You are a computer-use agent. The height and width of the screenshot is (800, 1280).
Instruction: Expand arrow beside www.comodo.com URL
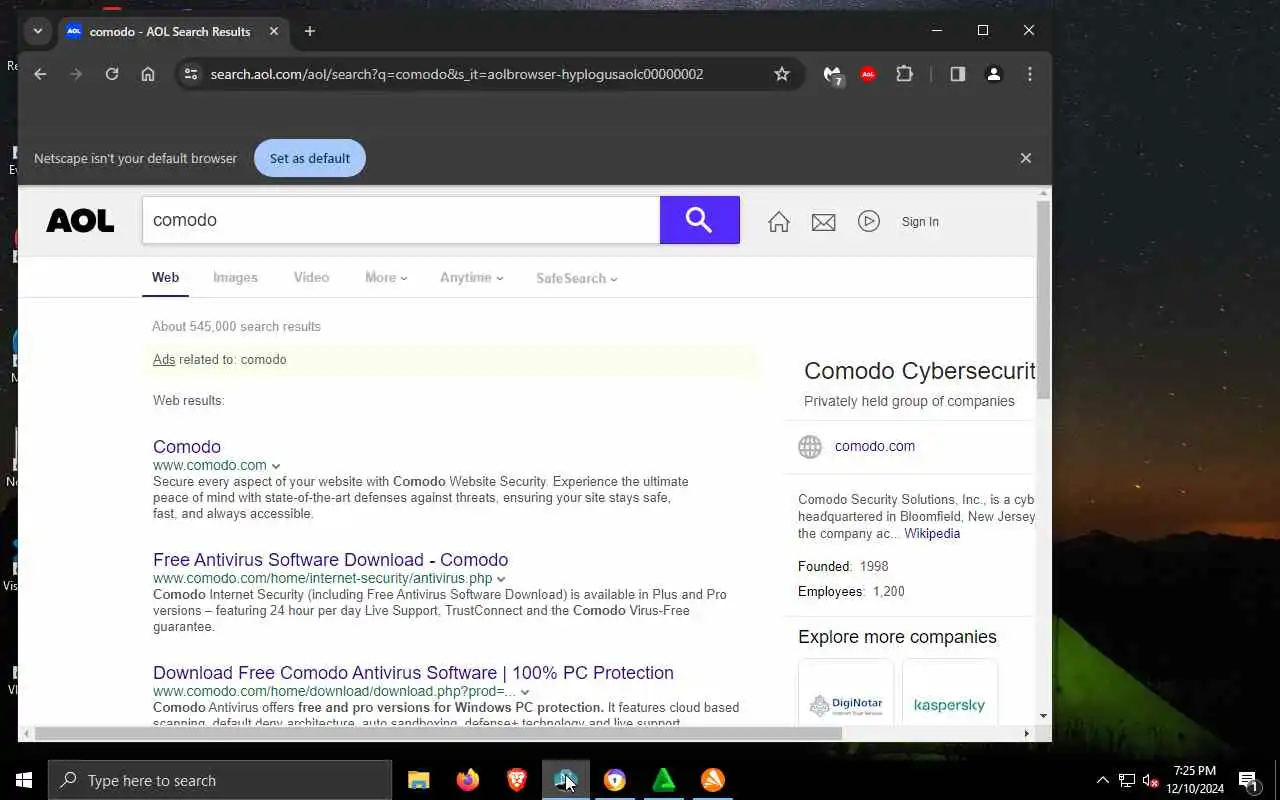tap(276, 466)
